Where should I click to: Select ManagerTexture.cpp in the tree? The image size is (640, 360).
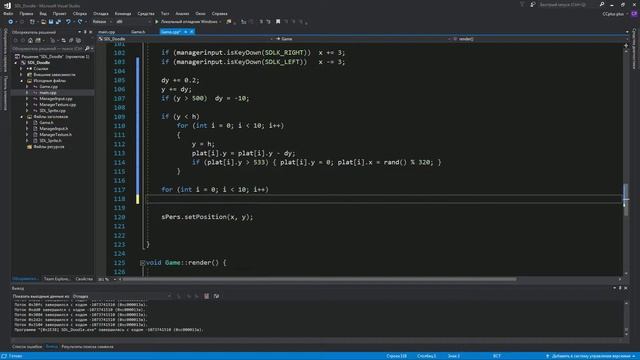point(58,104)
